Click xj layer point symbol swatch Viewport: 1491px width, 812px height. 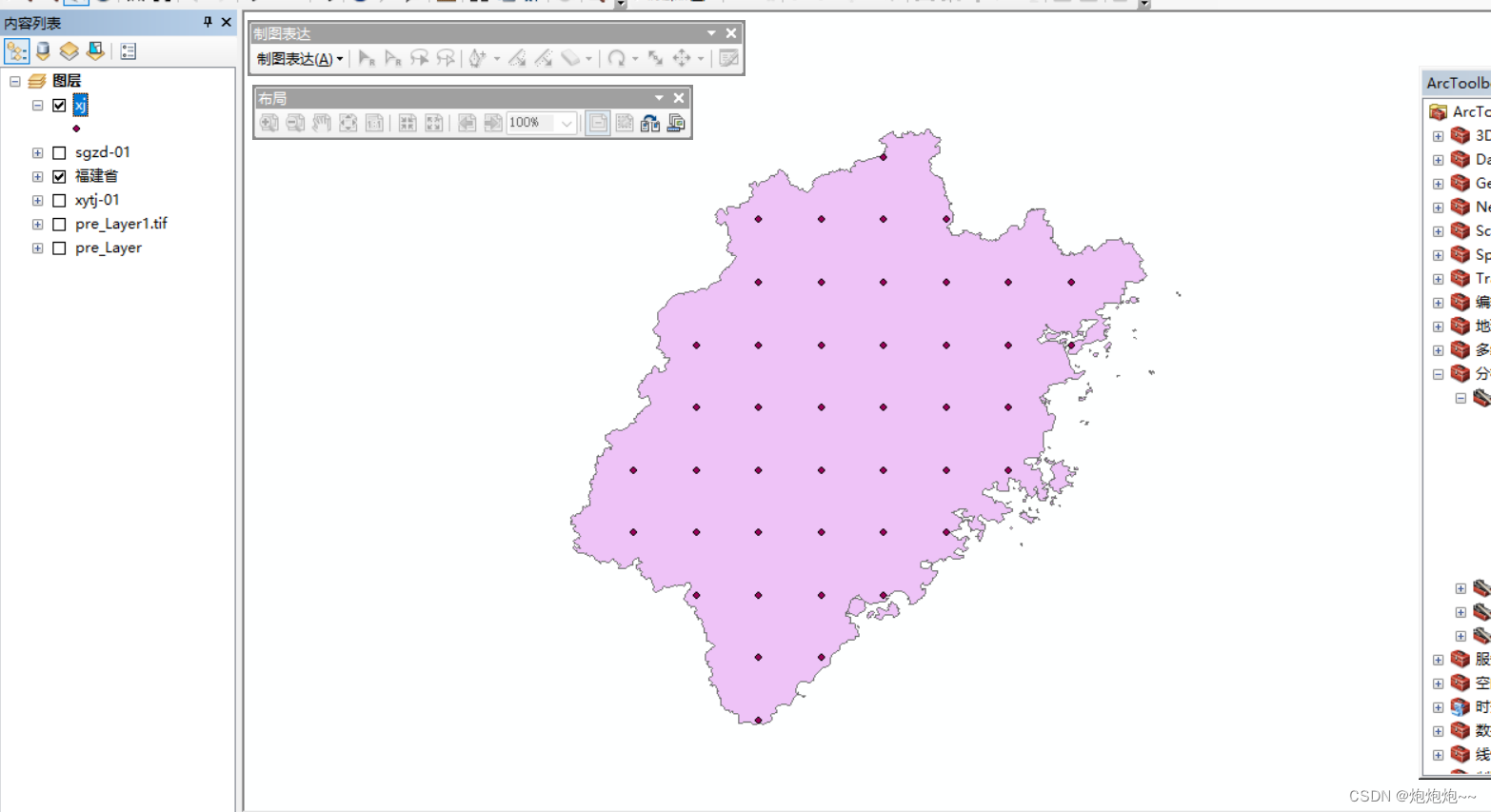[76, 129]
